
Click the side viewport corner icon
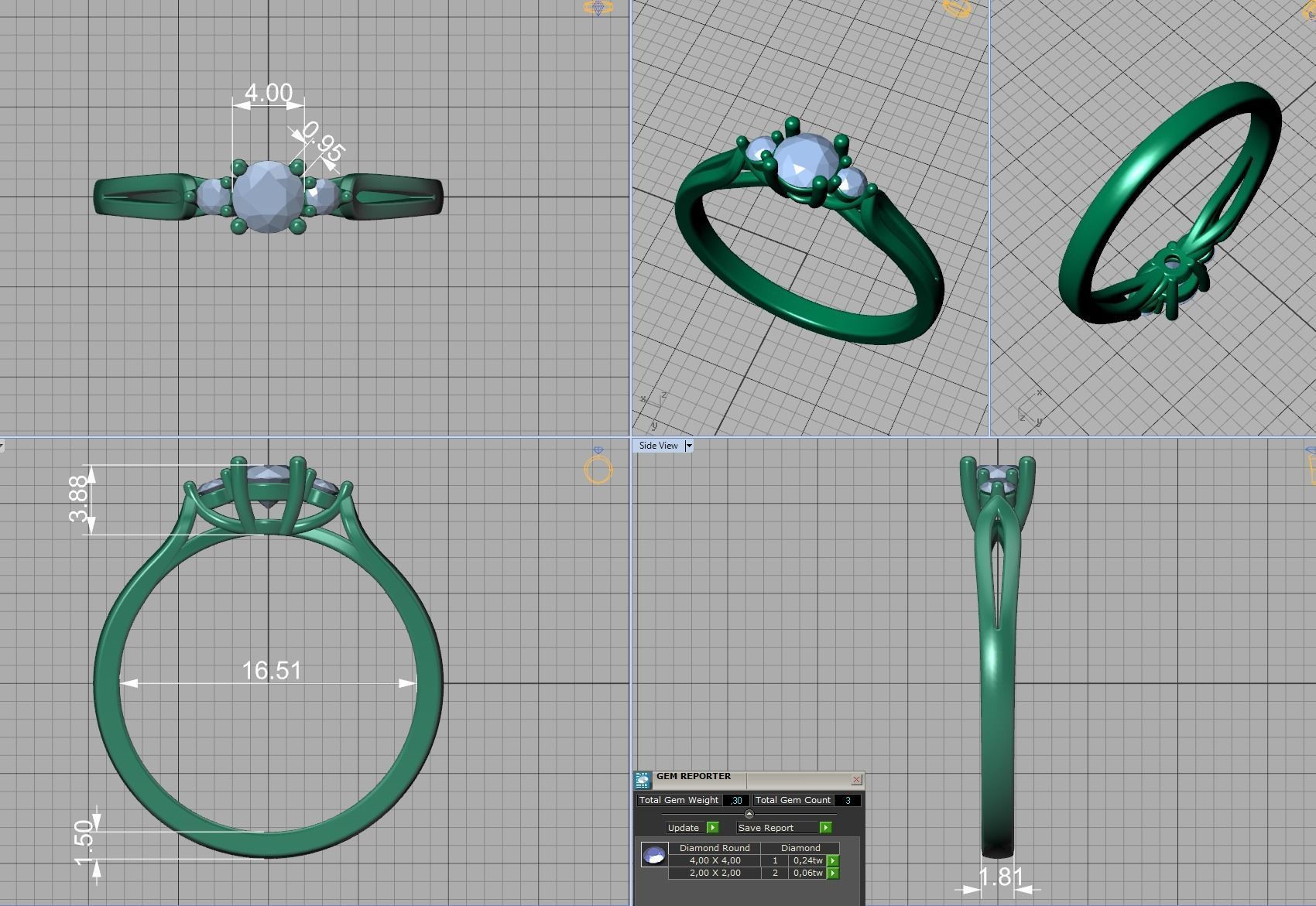[1310, 465]
